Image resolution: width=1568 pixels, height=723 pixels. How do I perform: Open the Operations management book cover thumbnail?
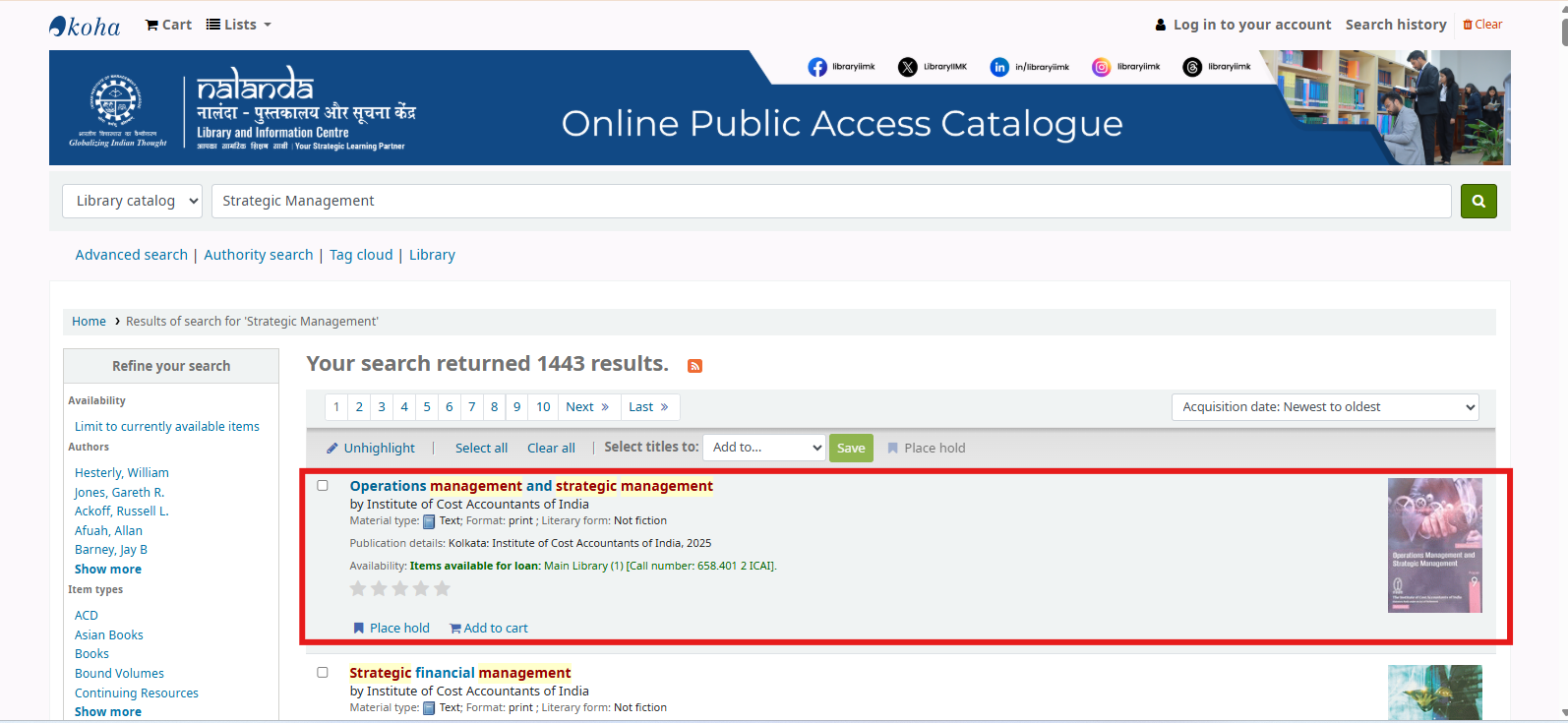[x=1434, y=545]
